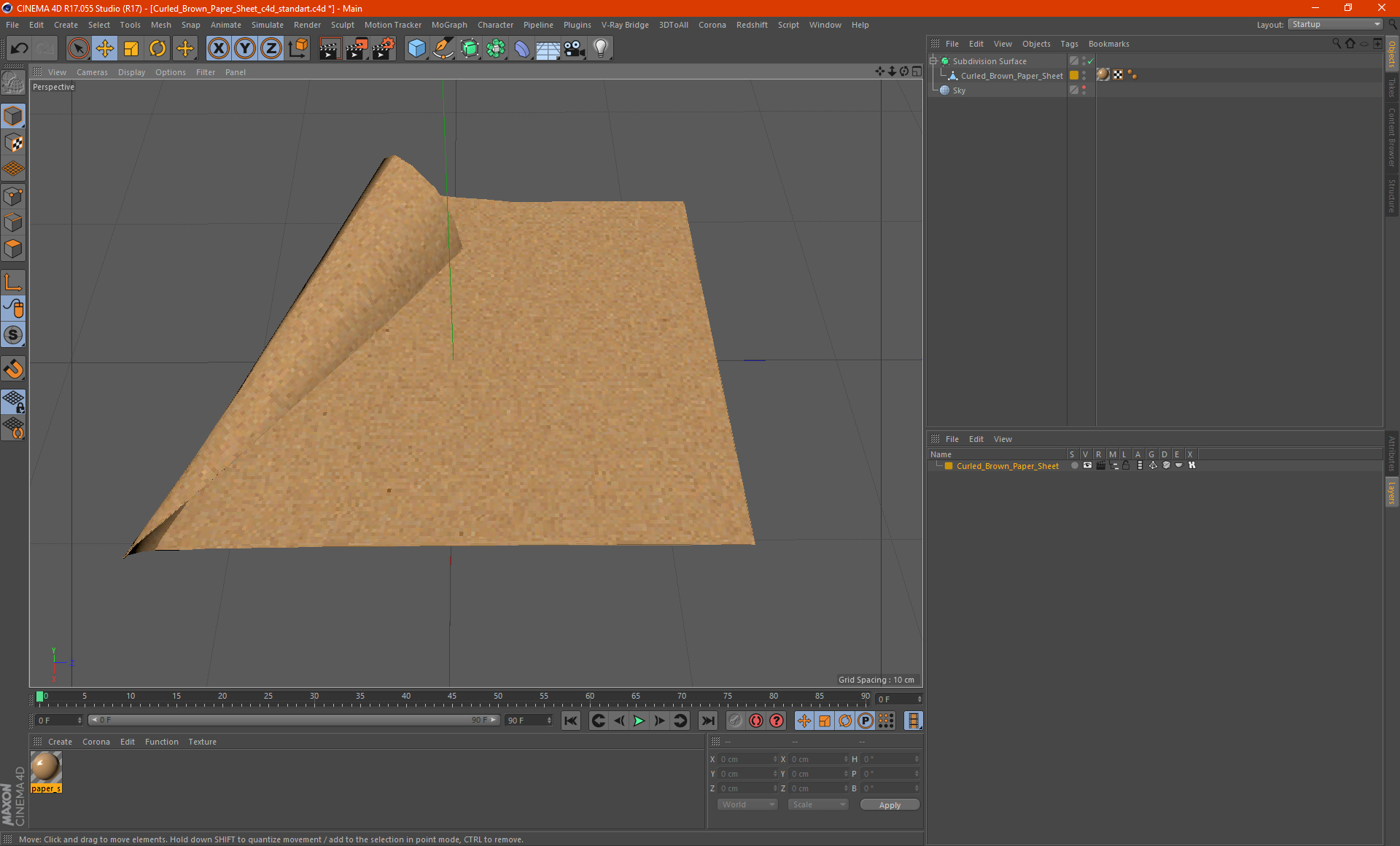Open the viewport Display menu
This screenshot has height=846, width=1400.
click(131, 72)
